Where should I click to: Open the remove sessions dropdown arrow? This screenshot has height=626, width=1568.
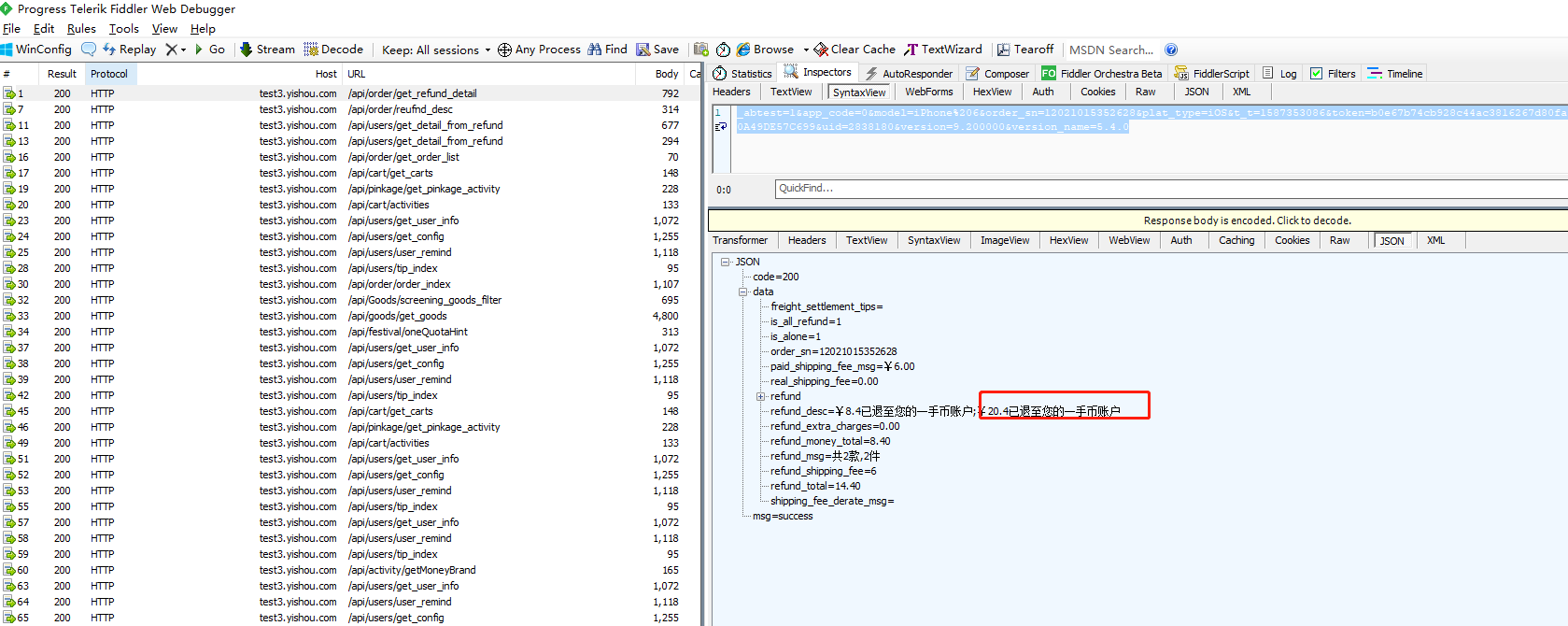pos(183,50)
